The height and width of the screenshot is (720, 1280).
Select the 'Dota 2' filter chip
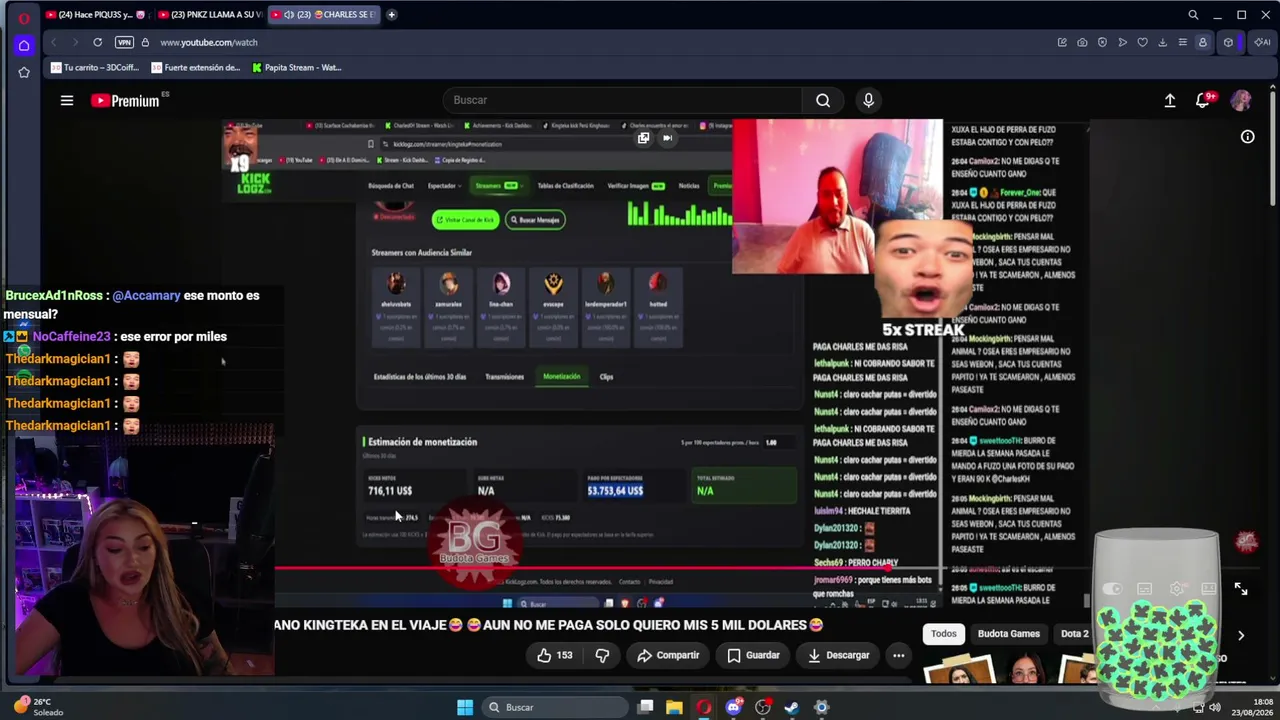point(1073,634)
